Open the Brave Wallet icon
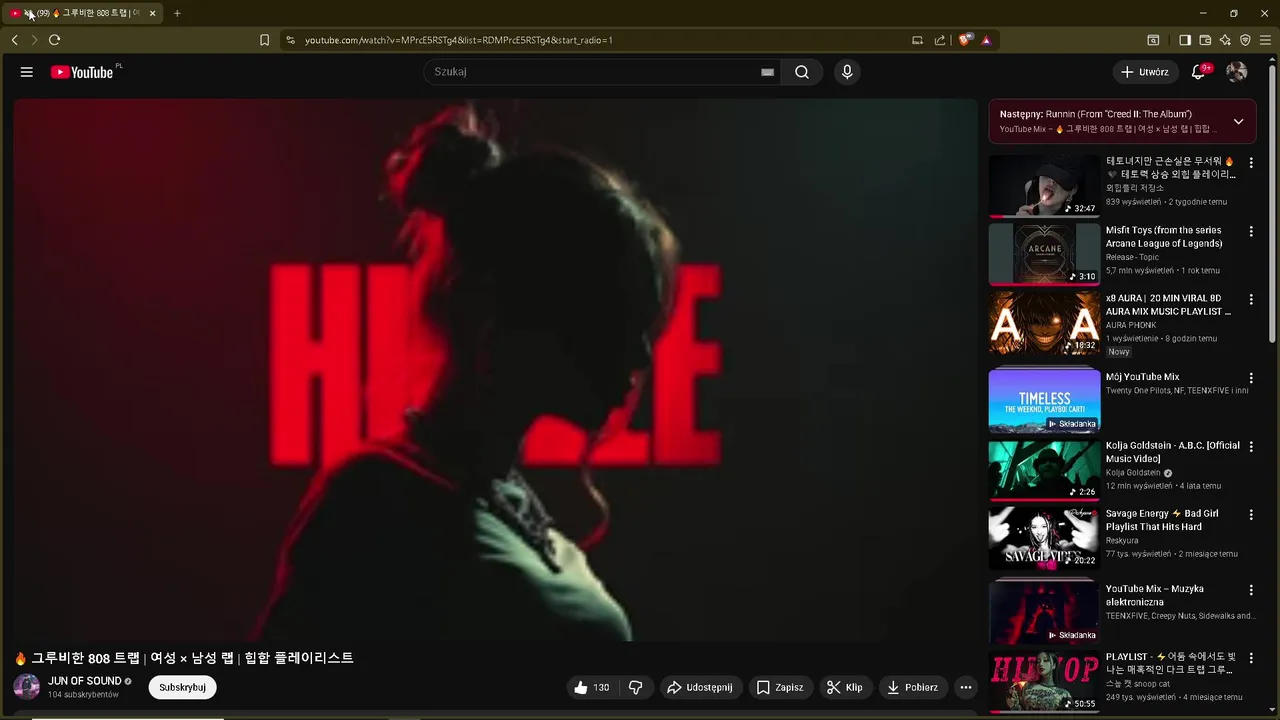The width and height of the screenshot is (1280, 720). click(1205, 40)
